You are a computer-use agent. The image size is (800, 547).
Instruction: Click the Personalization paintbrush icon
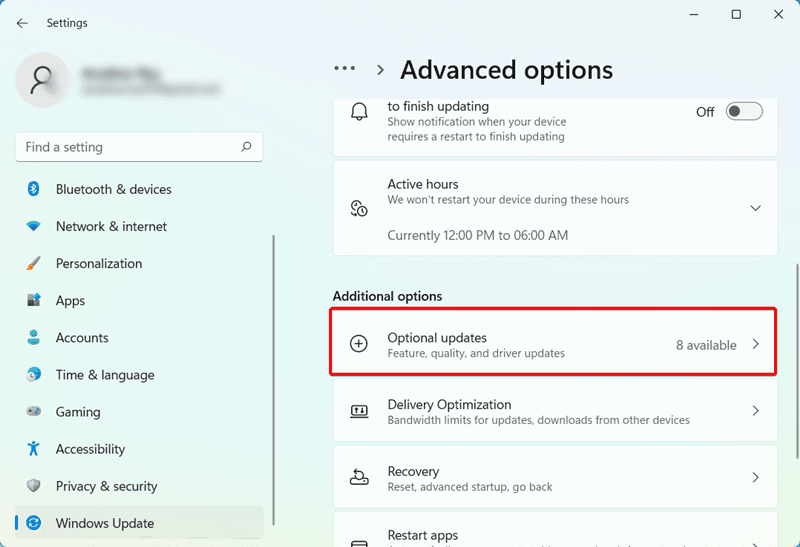coord(34,263)
